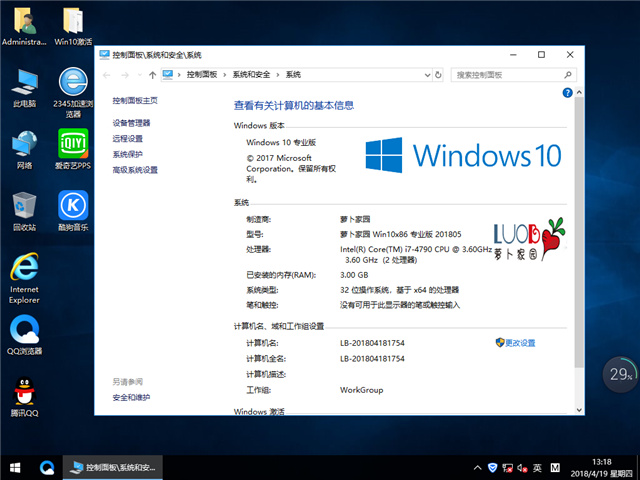Click the Windows Start button
640x480 pixels.
15,467
